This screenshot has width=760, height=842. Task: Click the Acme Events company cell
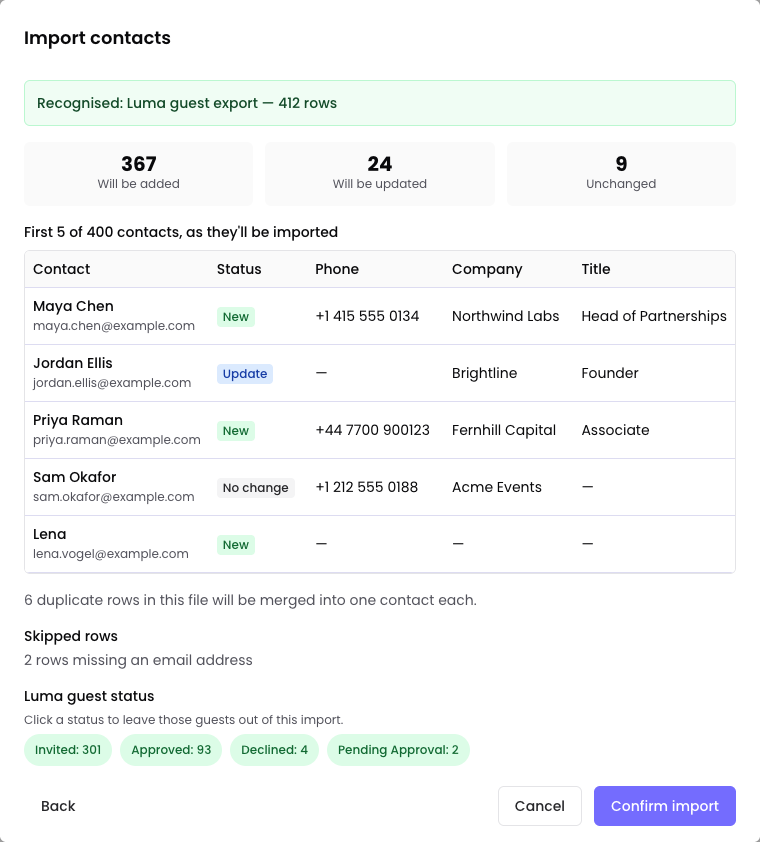pos(497,487)
